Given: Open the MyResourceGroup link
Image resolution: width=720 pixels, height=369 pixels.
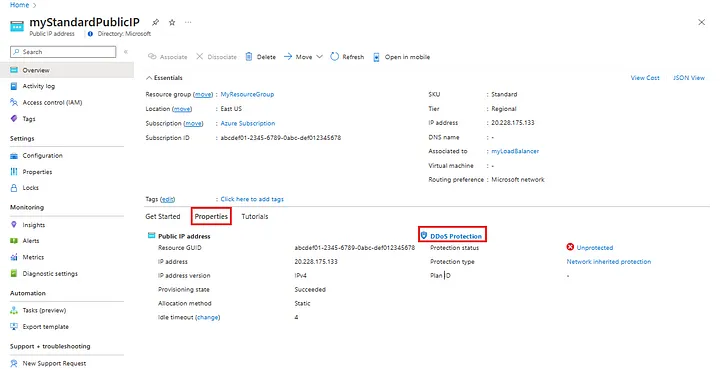Looking at the screenshot, I should pyautogui.click(x=247, y=94).
